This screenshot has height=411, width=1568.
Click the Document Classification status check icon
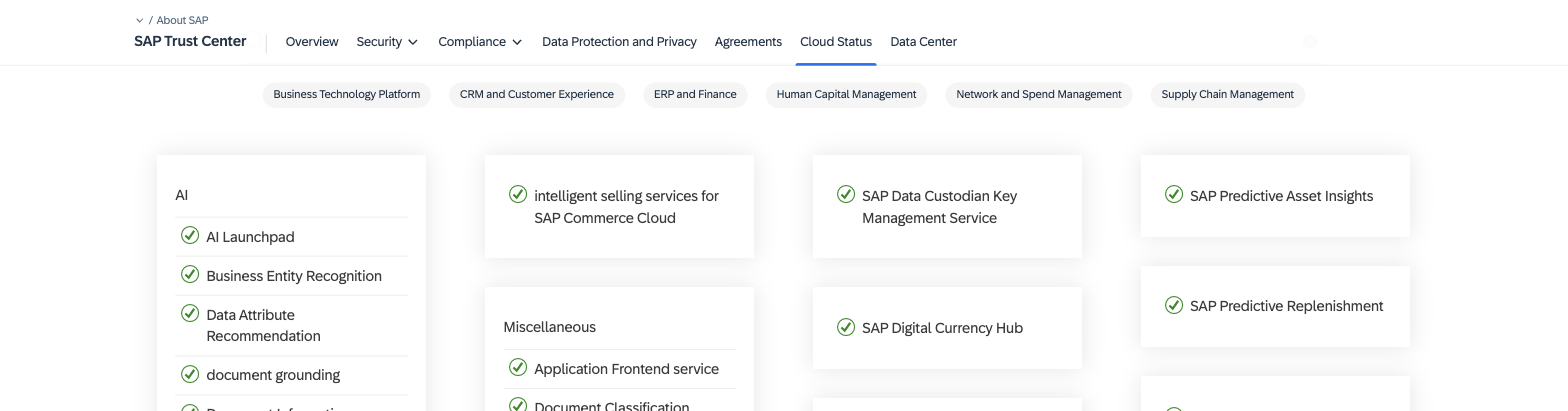click(518, 405)
